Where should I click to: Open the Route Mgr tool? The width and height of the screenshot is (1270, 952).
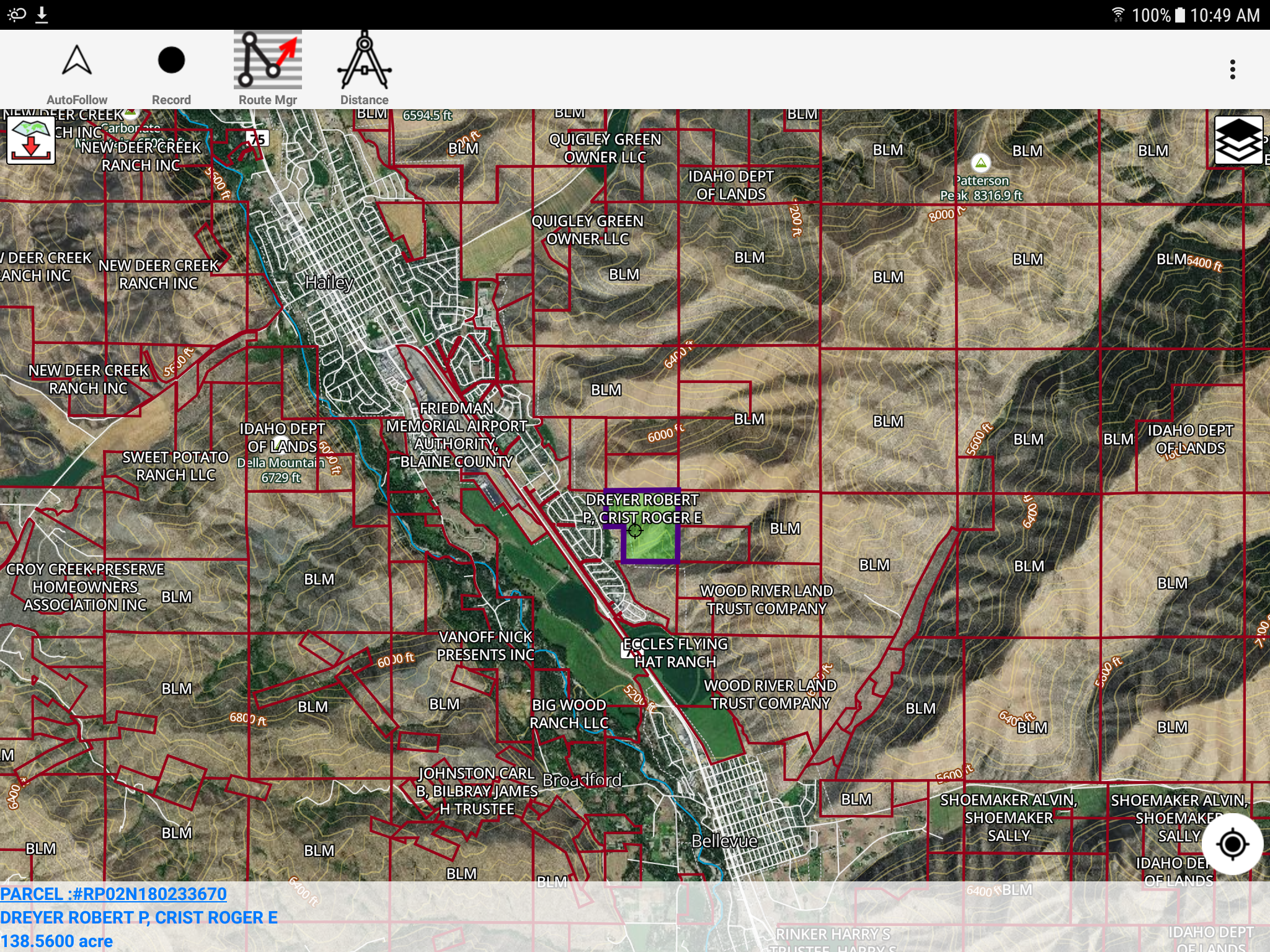coord(268,70)
